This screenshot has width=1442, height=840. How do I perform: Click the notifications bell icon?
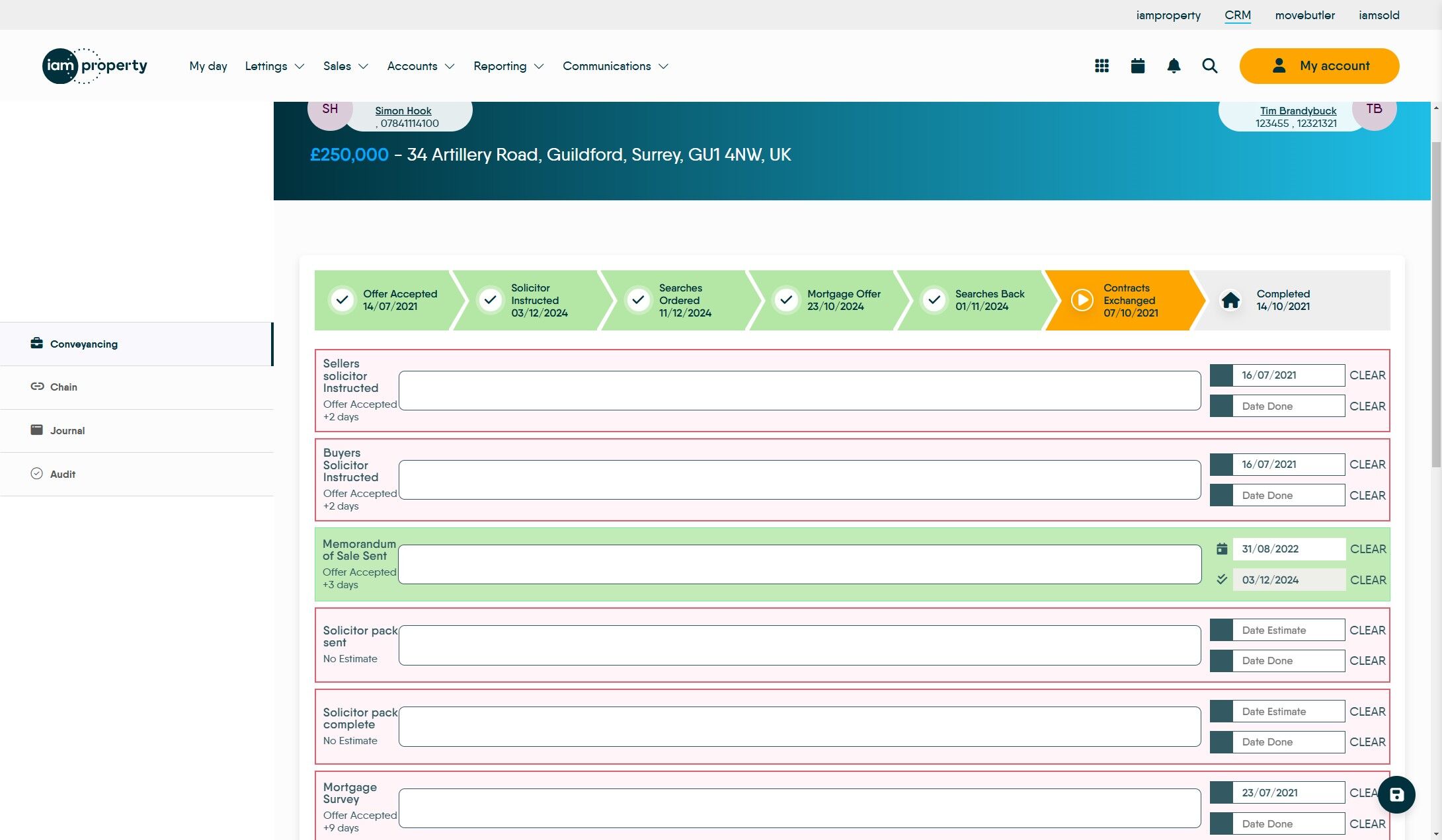pos(1174,66)
